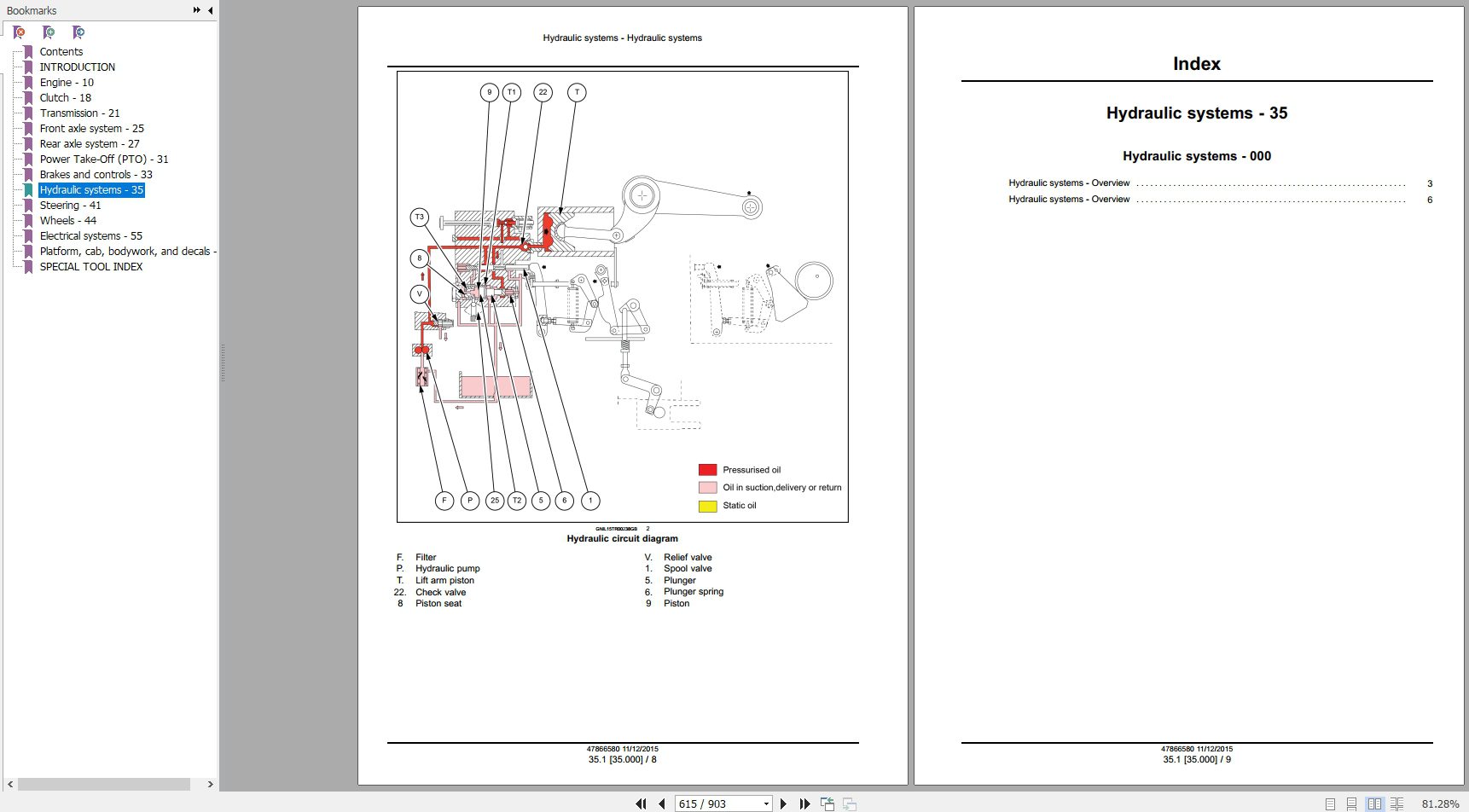Click the bookmarks horizontal scrollbar thumb
This screenshot has height=812, width=1469.
[104, 784]
